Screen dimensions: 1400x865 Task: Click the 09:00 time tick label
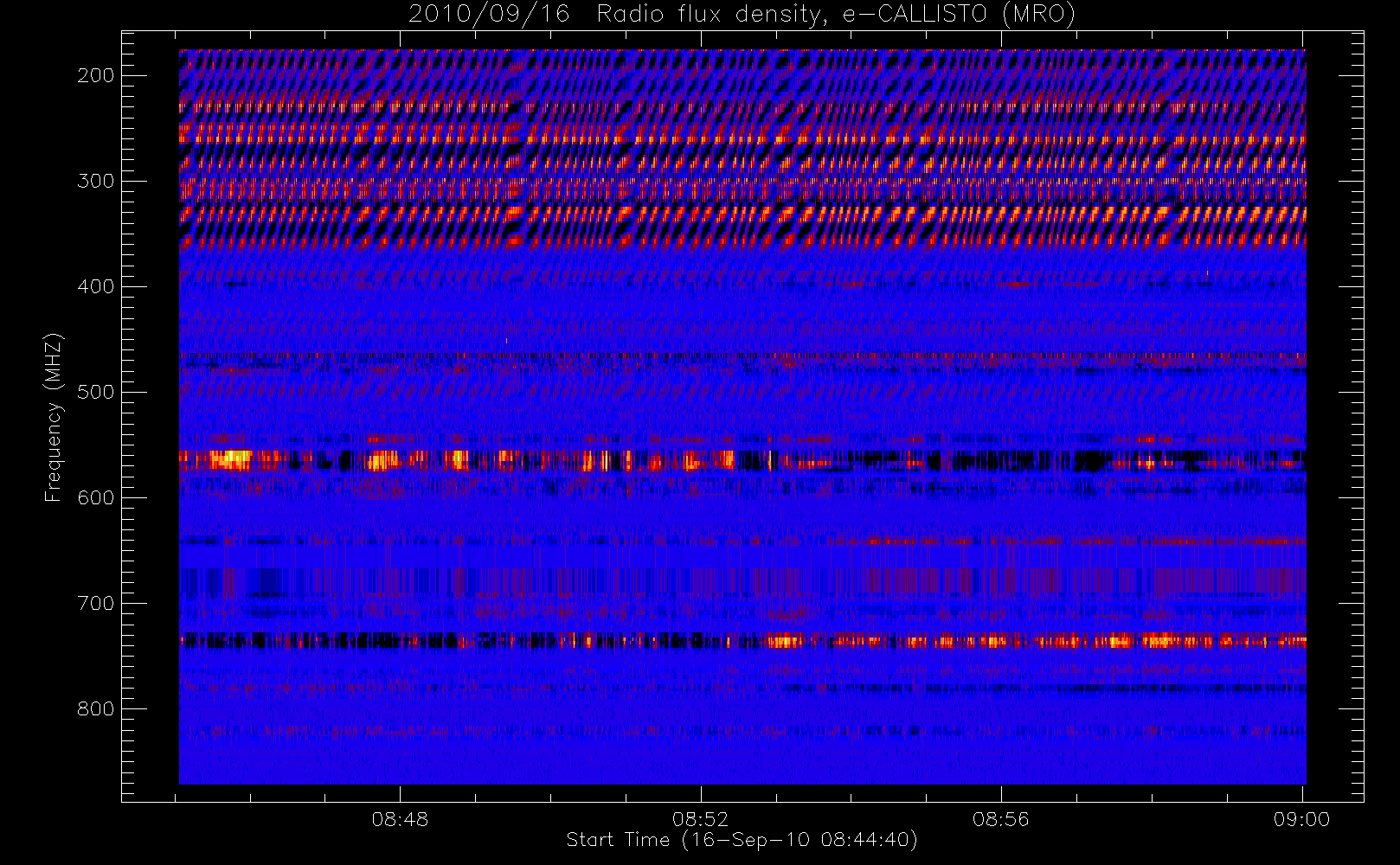tap(1301, 819)
